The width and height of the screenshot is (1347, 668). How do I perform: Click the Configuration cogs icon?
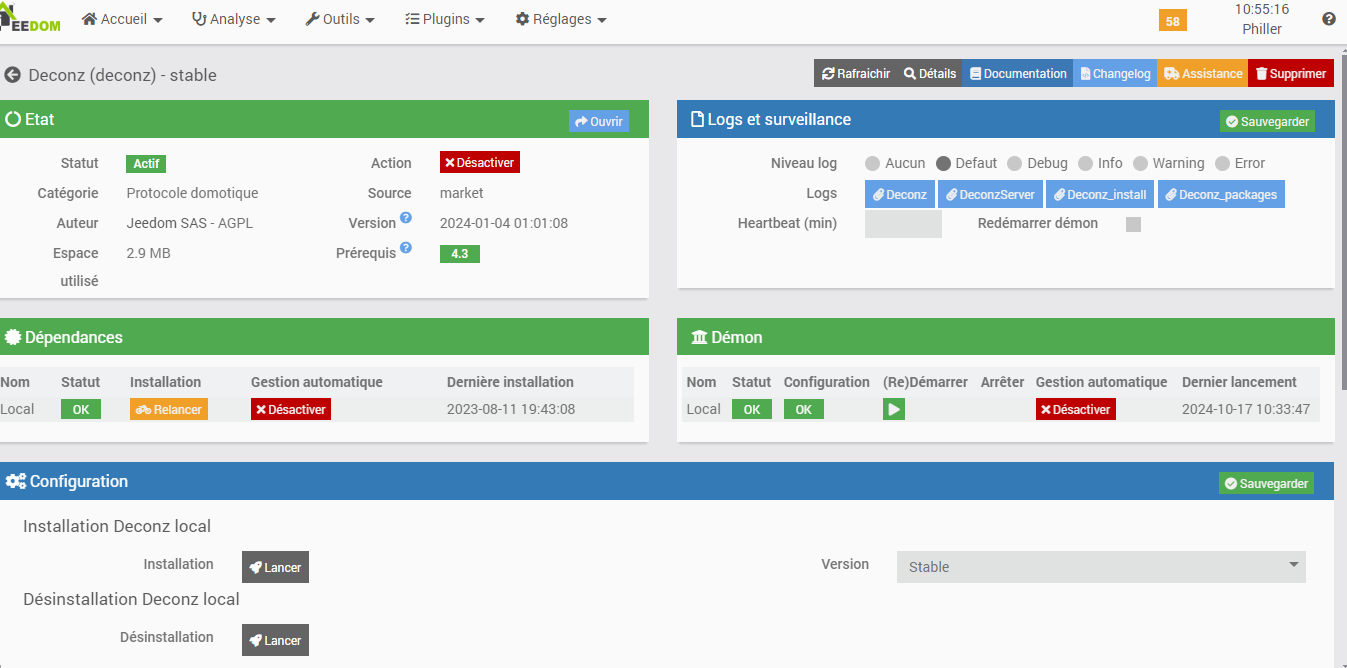pyautogui.click(x=15, y=481)
